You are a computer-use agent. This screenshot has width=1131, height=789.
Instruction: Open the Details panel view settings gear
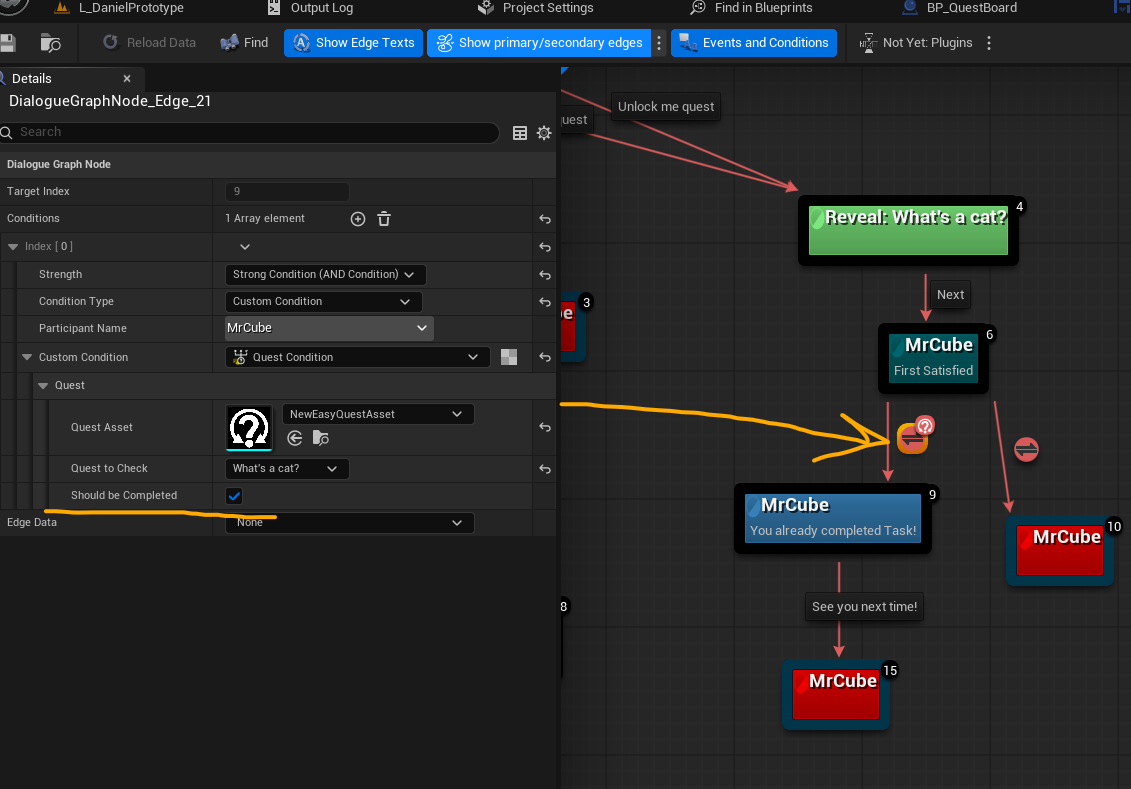[x=543, y=132]
